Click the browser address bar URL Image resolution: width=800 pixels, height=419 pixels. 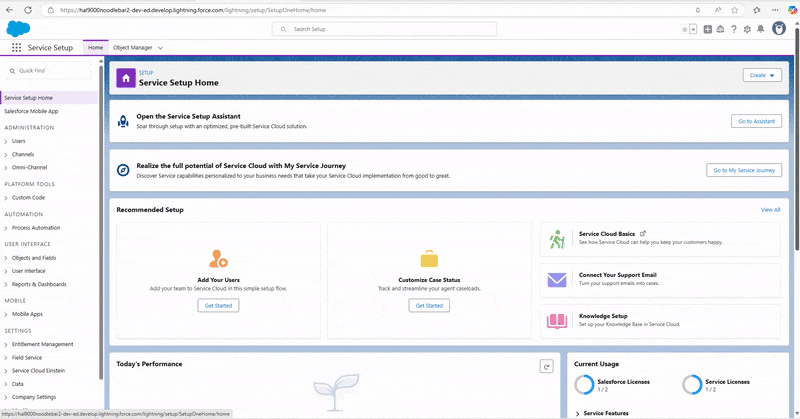(193, 10)
